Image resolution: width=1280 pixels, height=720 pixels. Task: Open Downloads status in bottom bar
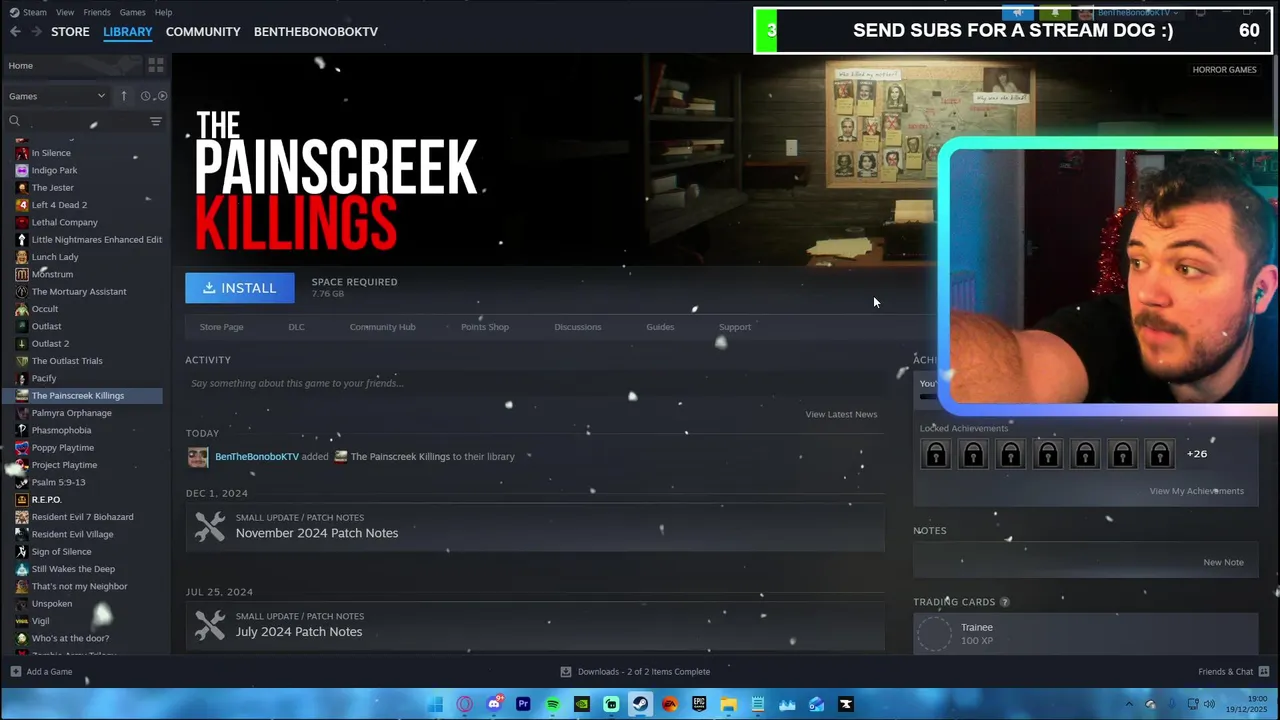pos(635,672)
